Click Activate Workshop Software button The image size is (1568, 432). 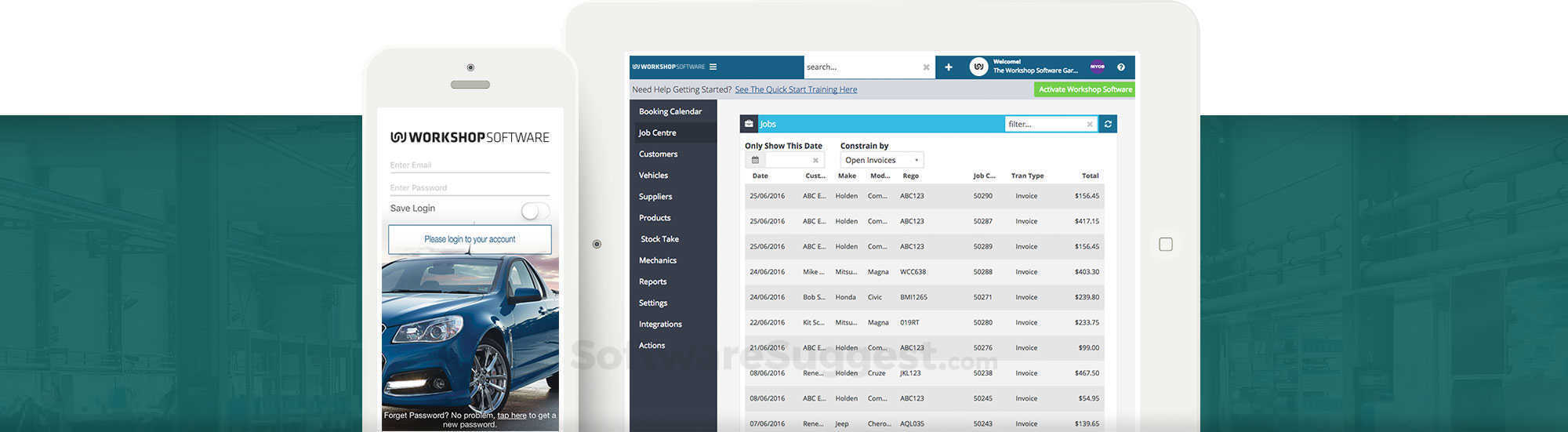pos(1084,89)
